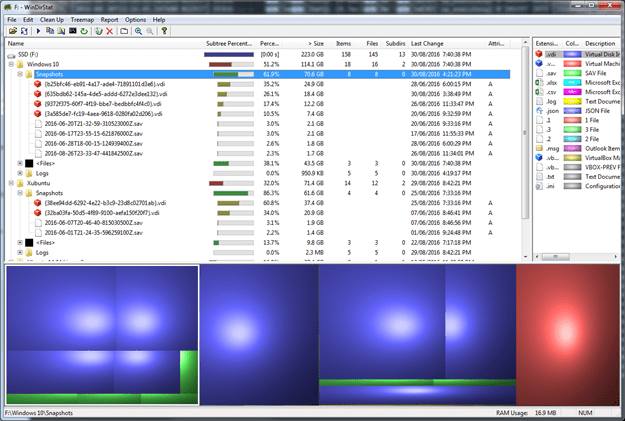625x421 pixels.
Task: Open the Help menu
Action: coord(159,20)
